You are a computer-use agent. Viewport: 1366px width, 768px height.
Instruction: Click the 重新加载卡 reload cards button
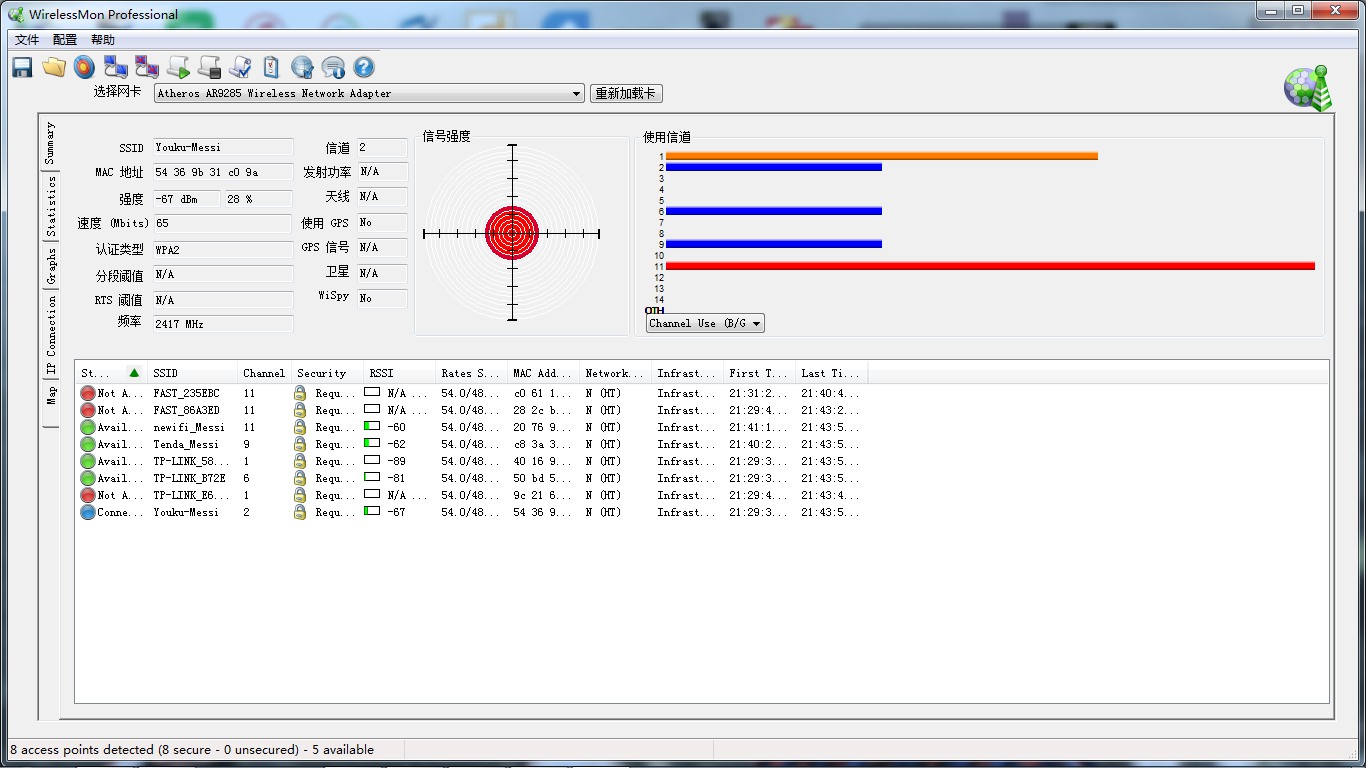pyautogui.click(x=626, y=94)
